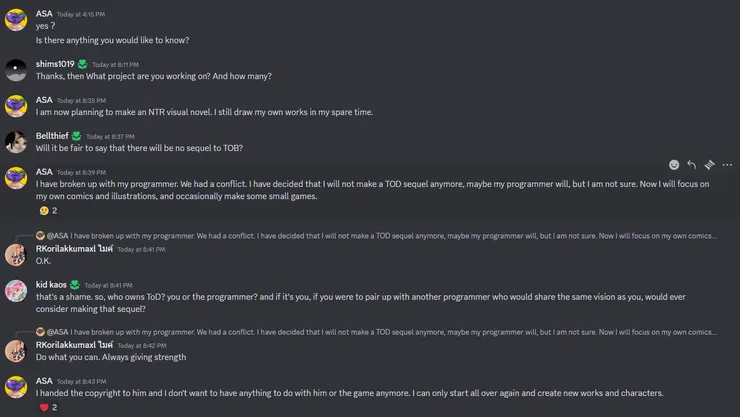The height and width of the screenshot is (417, 740).
Task: Click ASA's avatar on the 4:15 PM message
Action: click(16, 20)
